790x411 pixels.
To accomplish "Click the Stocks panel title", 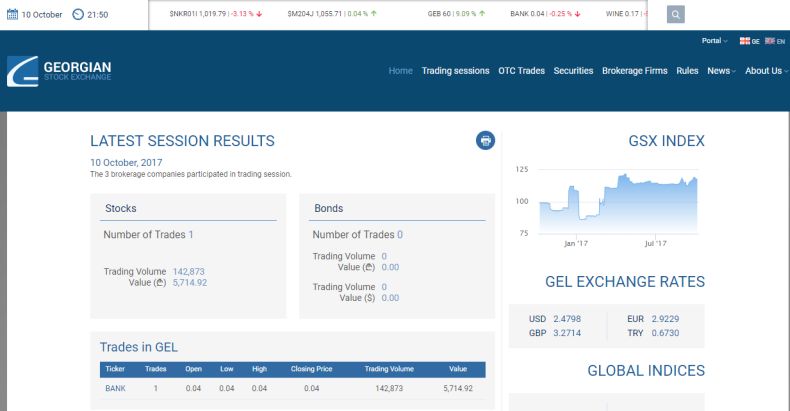I will point(120,209).
